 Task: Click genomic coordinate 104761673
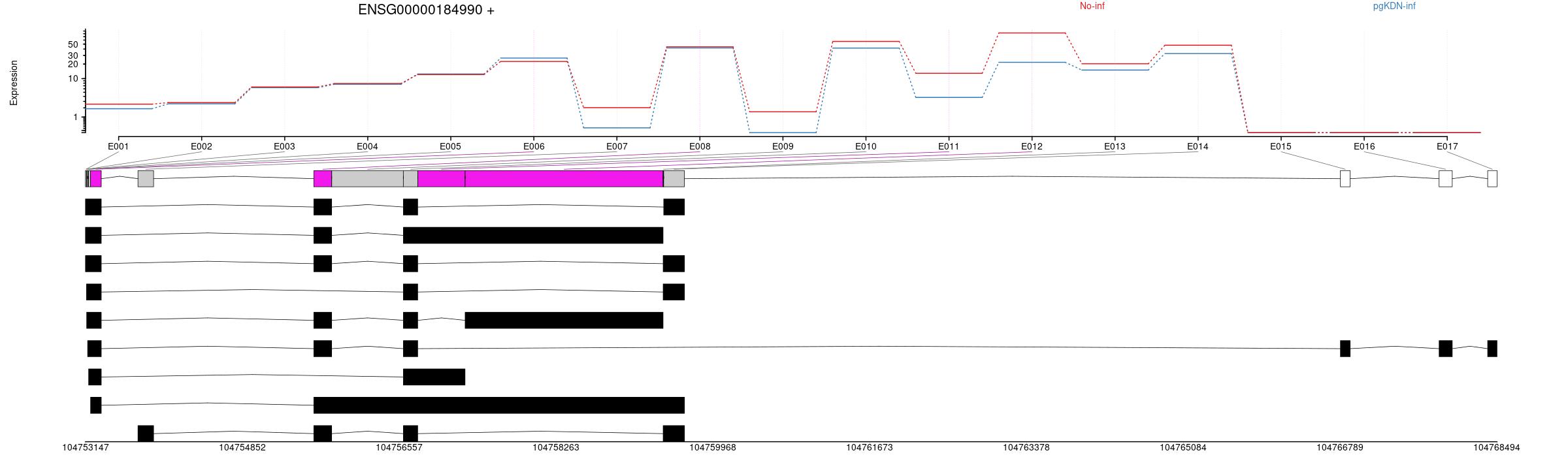[870, 448]
